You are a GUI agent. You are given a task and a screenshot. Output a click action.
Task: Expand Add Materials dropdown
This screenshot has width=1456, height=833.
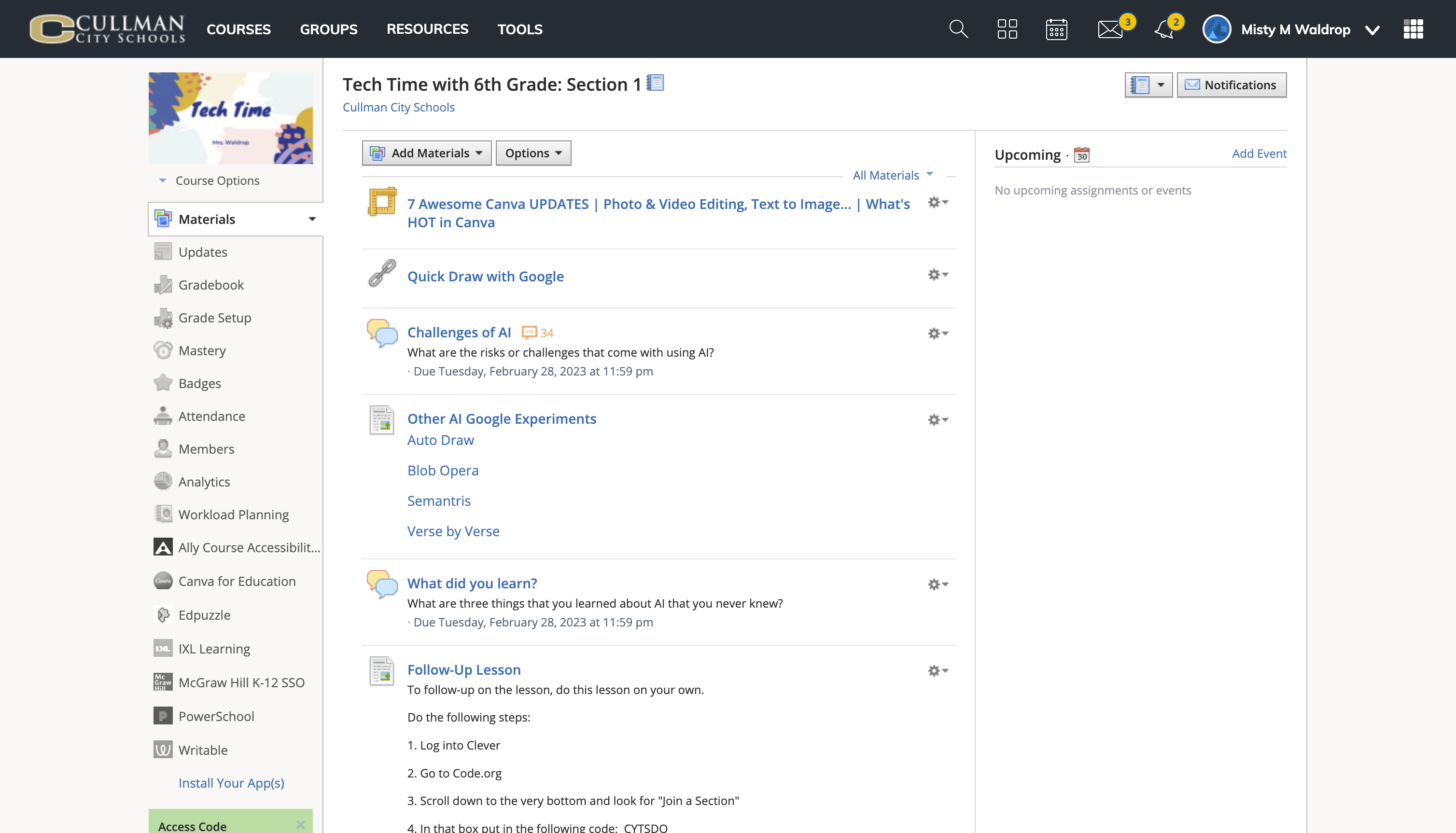tap(427, 153)
